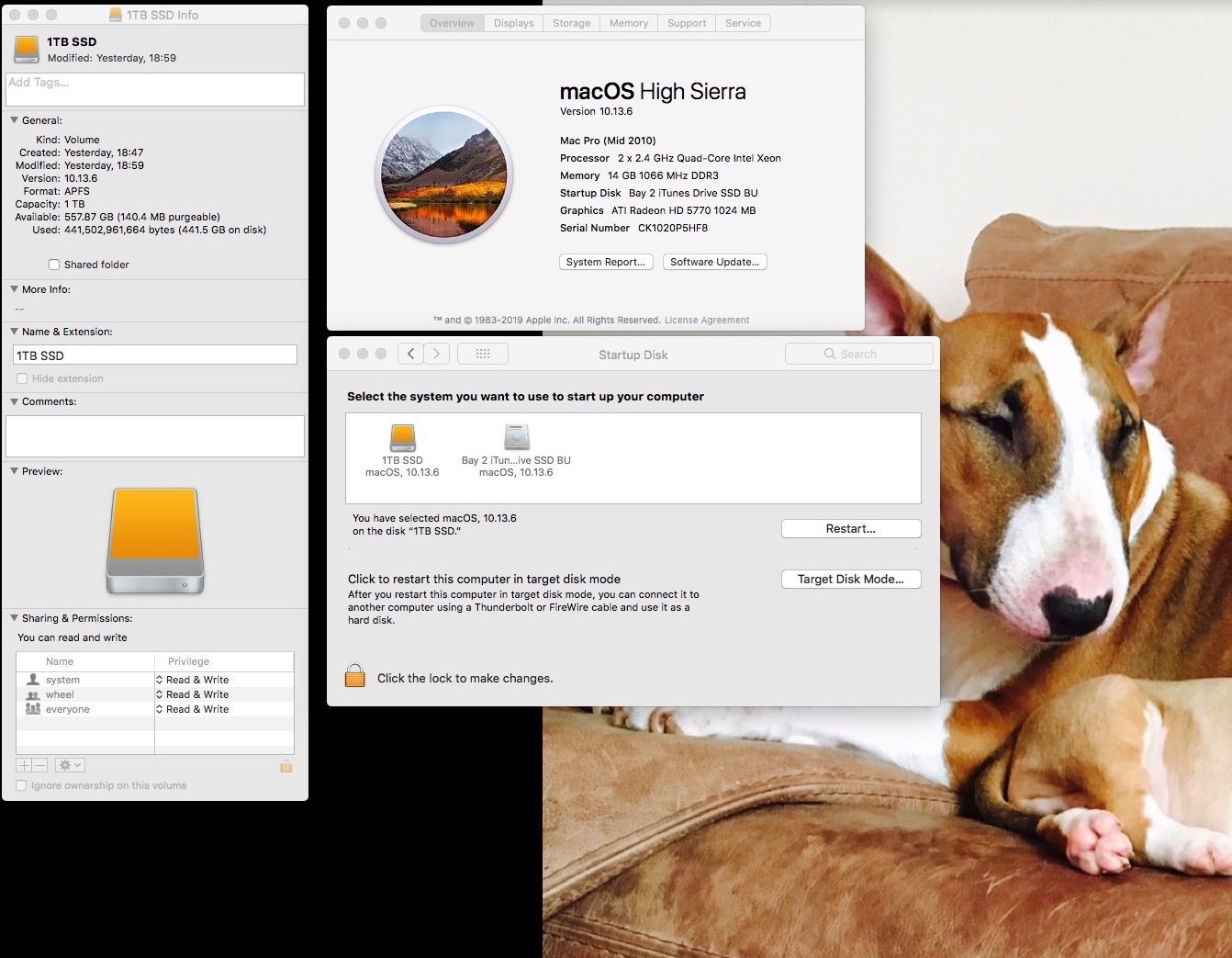Toggle Ignore ownership on this volume
This screenshot has width=1232, height=958.
[x=21, y=785]
